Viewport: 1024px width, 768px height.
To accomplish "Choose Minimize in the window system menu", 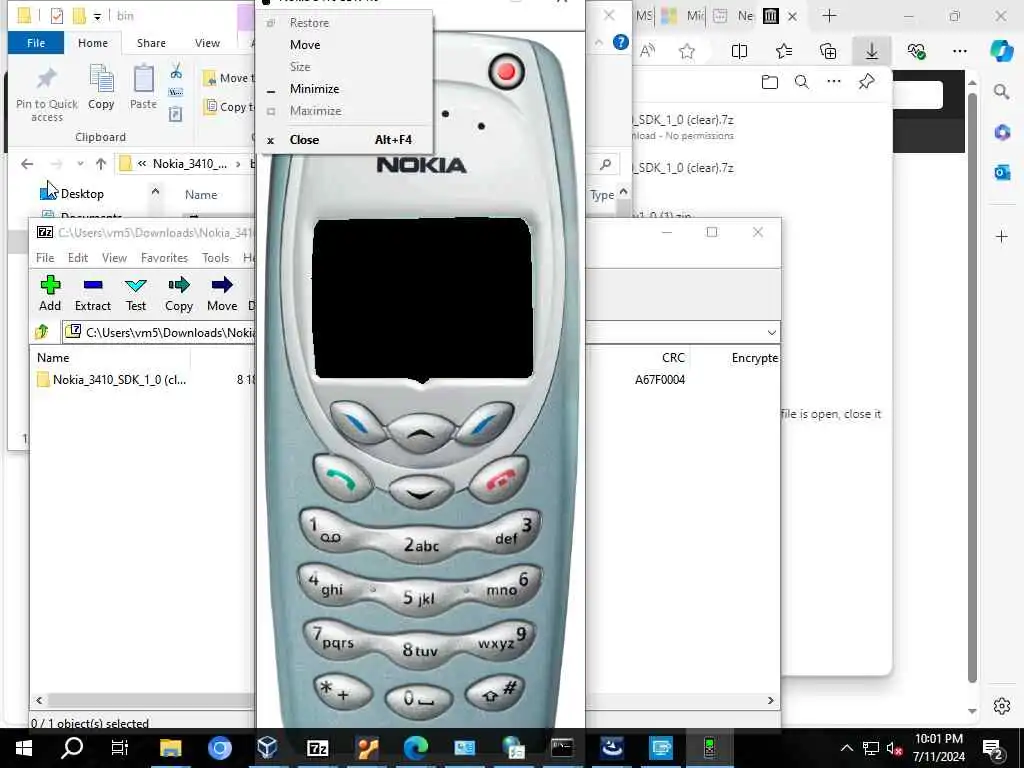I will coord(314,88).
